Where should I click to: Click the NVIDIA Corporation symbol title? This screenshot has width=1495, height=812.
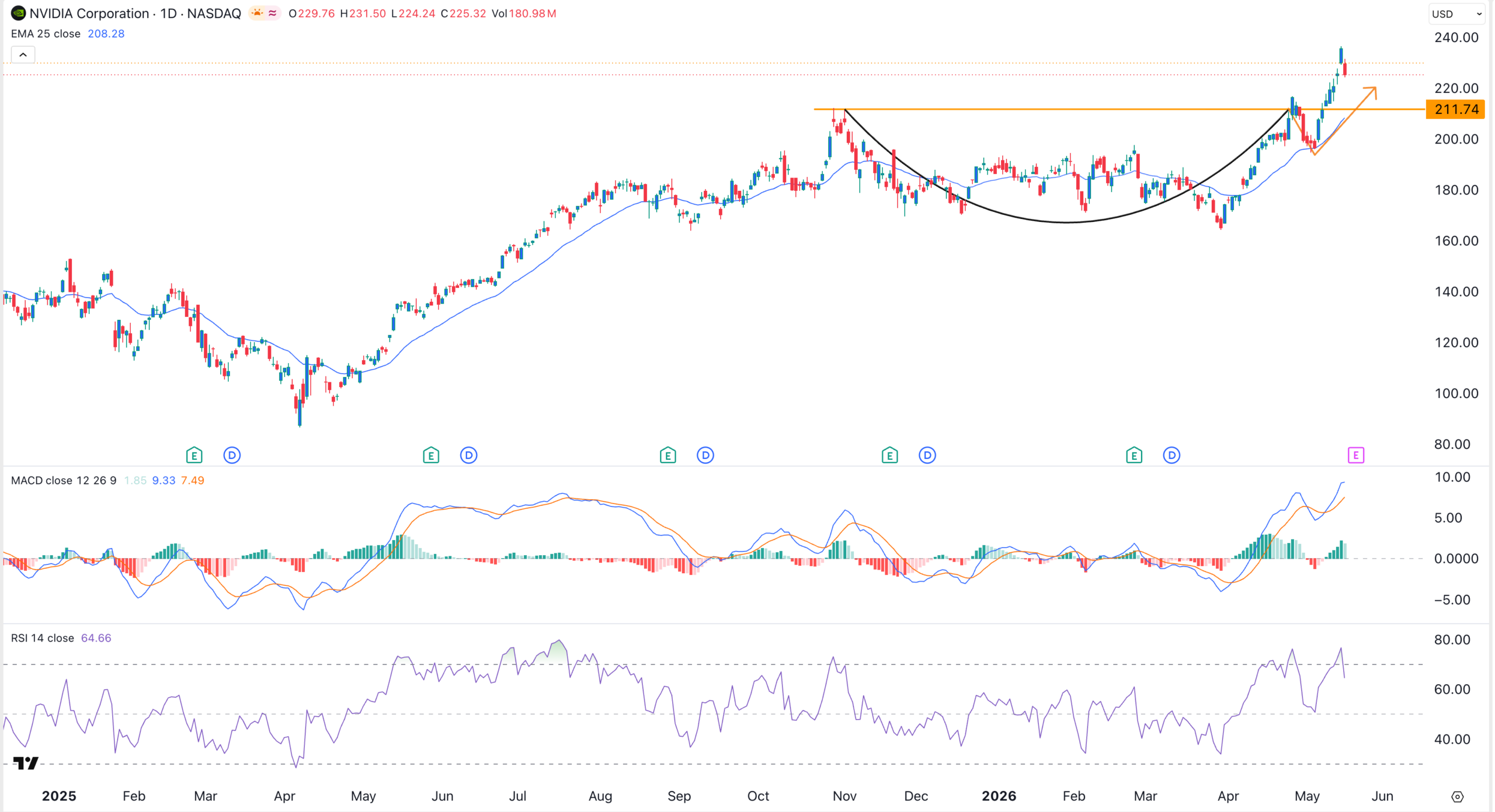(x=89, y=13)
